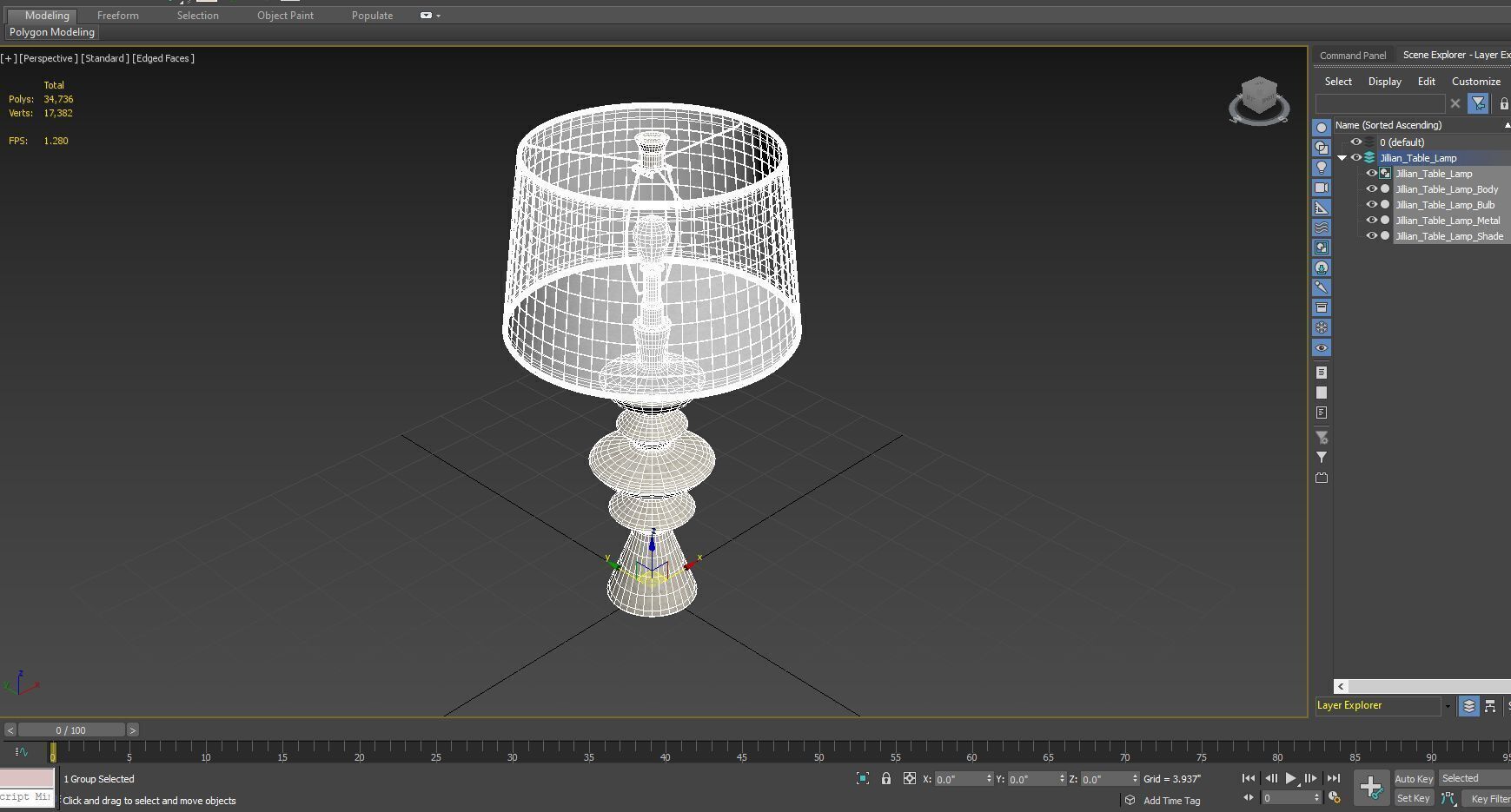Hide the Jillian_Table_Lamp_Bulb object
1511x812 pixels.
pyautogui.click(x=1372, y=205)
